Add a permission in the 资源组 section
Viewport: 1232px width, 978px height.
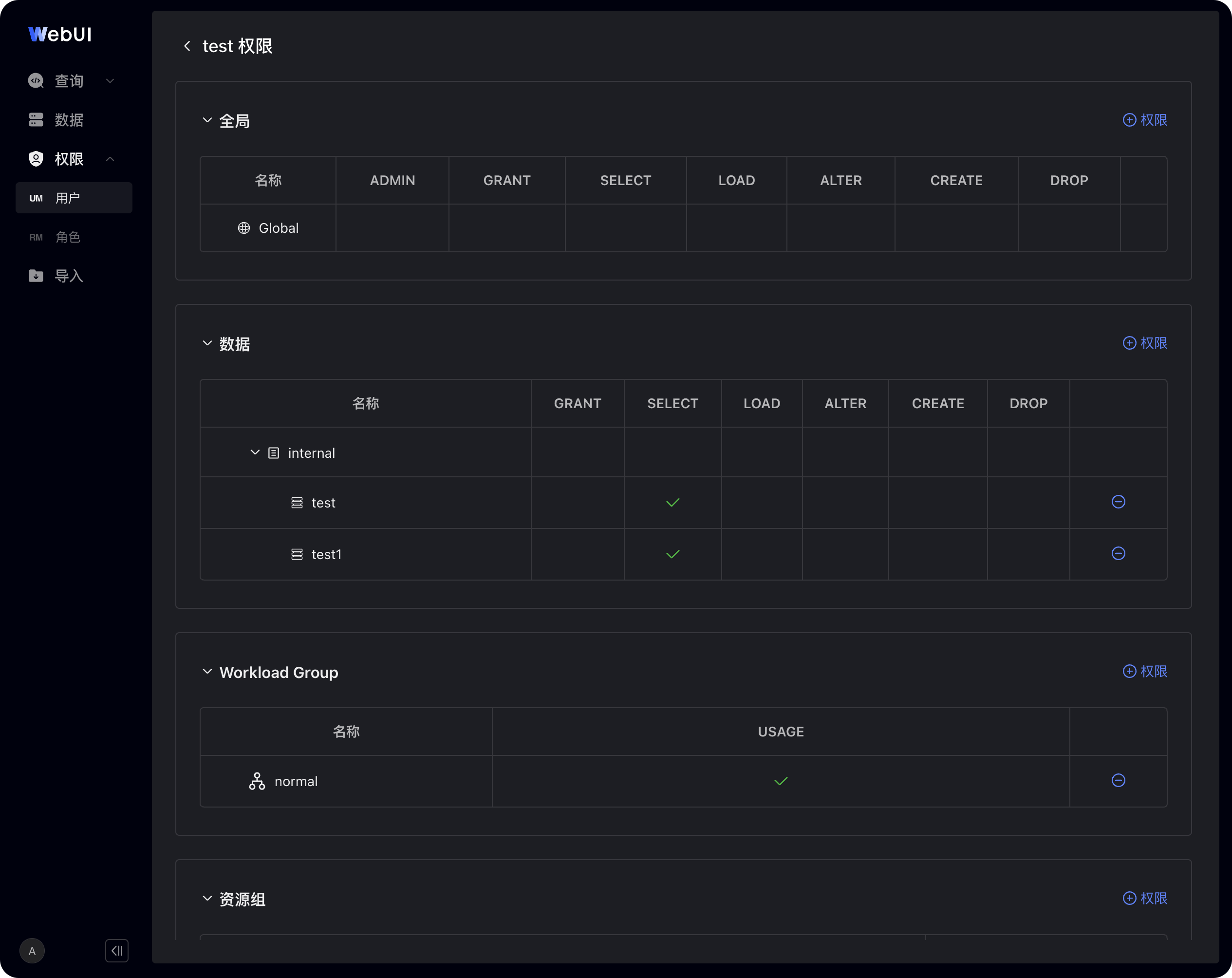(x=1145, y=898)
